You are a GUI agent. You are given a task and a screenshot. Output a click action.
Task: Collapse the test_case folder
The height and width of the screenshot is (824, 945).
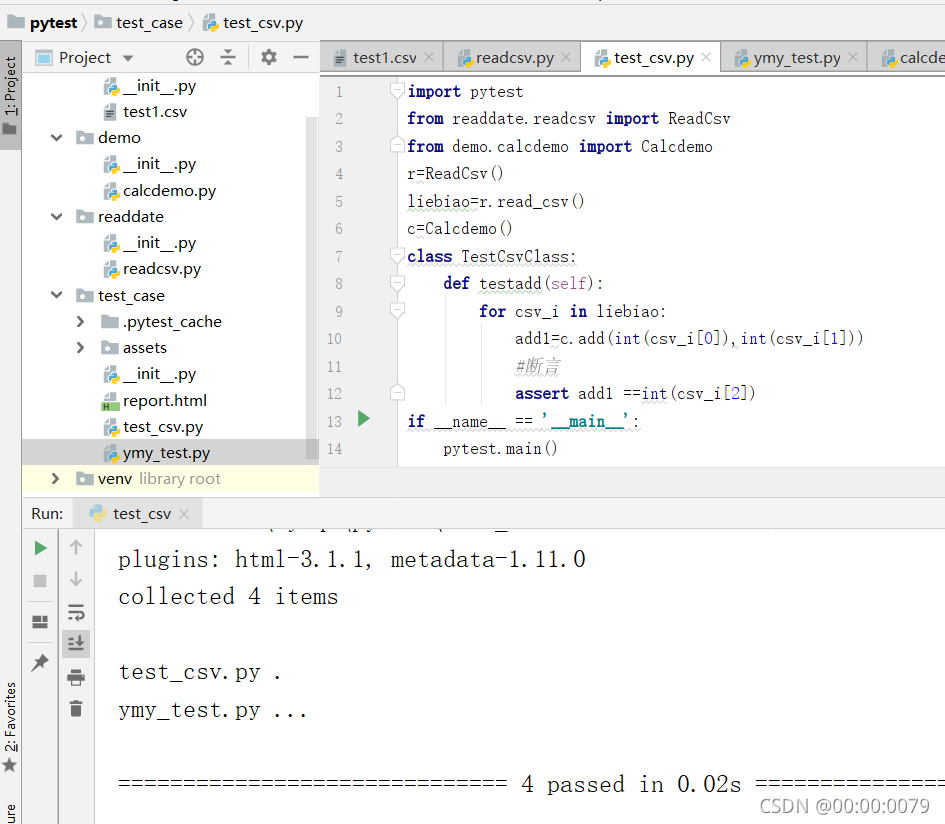point(57,295)
